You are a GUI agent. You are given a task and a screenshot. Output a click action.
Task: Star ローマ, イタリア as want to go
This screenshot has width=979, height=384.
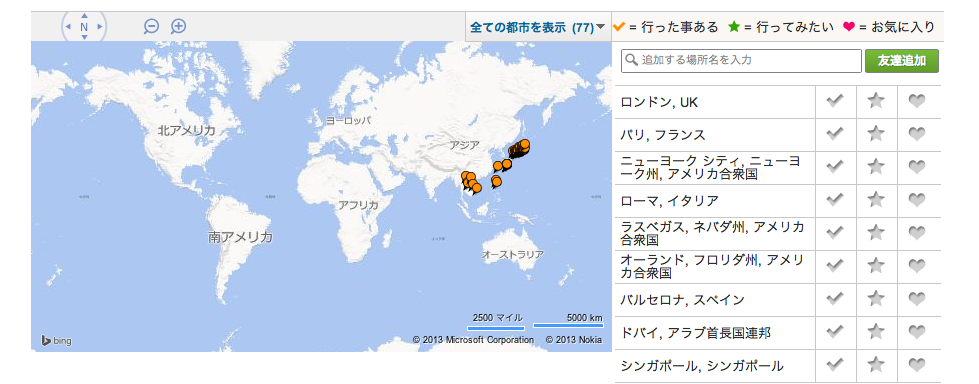[876, 200]
